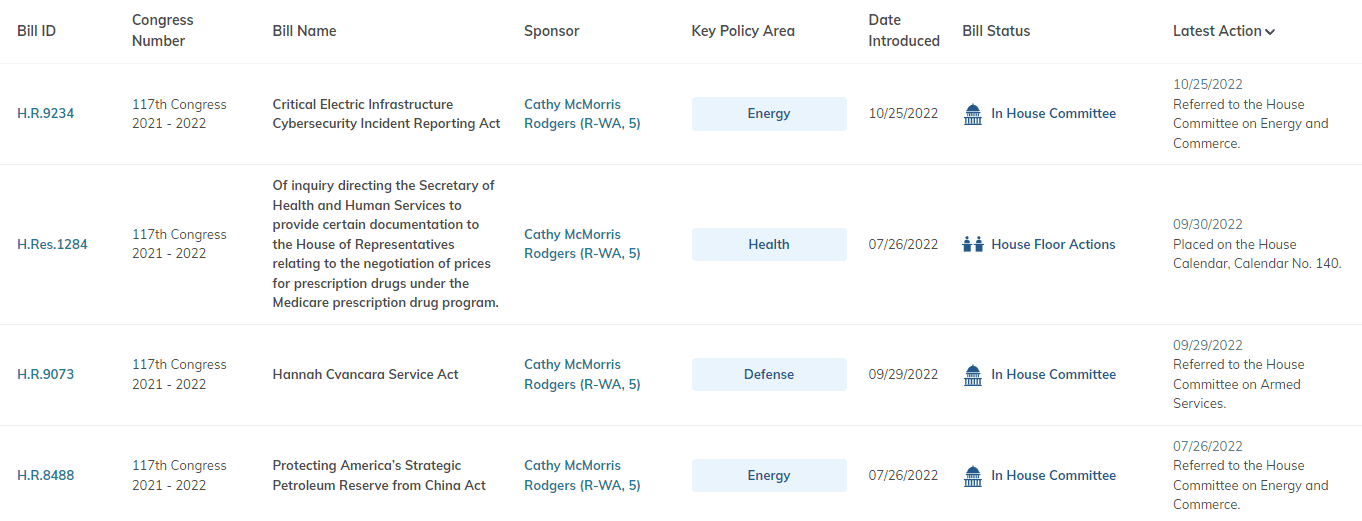Click the Key Policy Area column header
Screen dimensions: 1362x521
(x=743, y=31)
